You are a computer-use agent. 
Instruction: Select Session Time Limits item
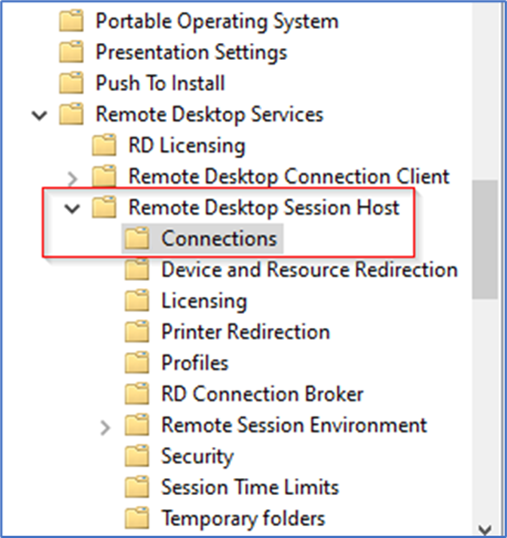(250, 487)
